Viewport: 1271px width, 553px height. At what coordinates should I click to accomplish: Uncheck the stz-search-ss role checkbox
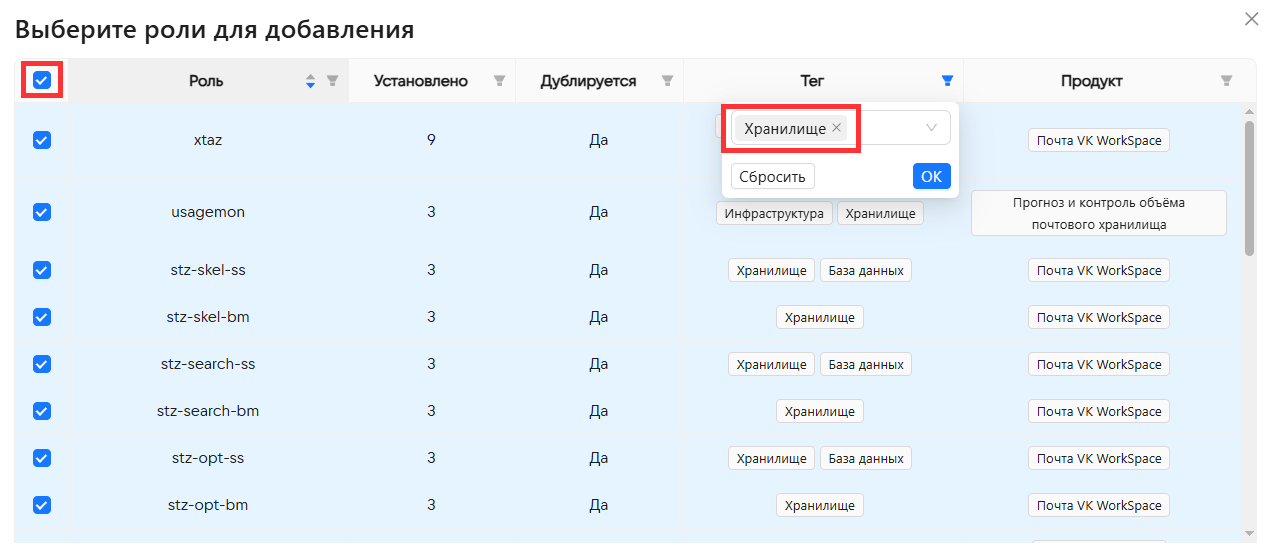[x=42, y=364]
